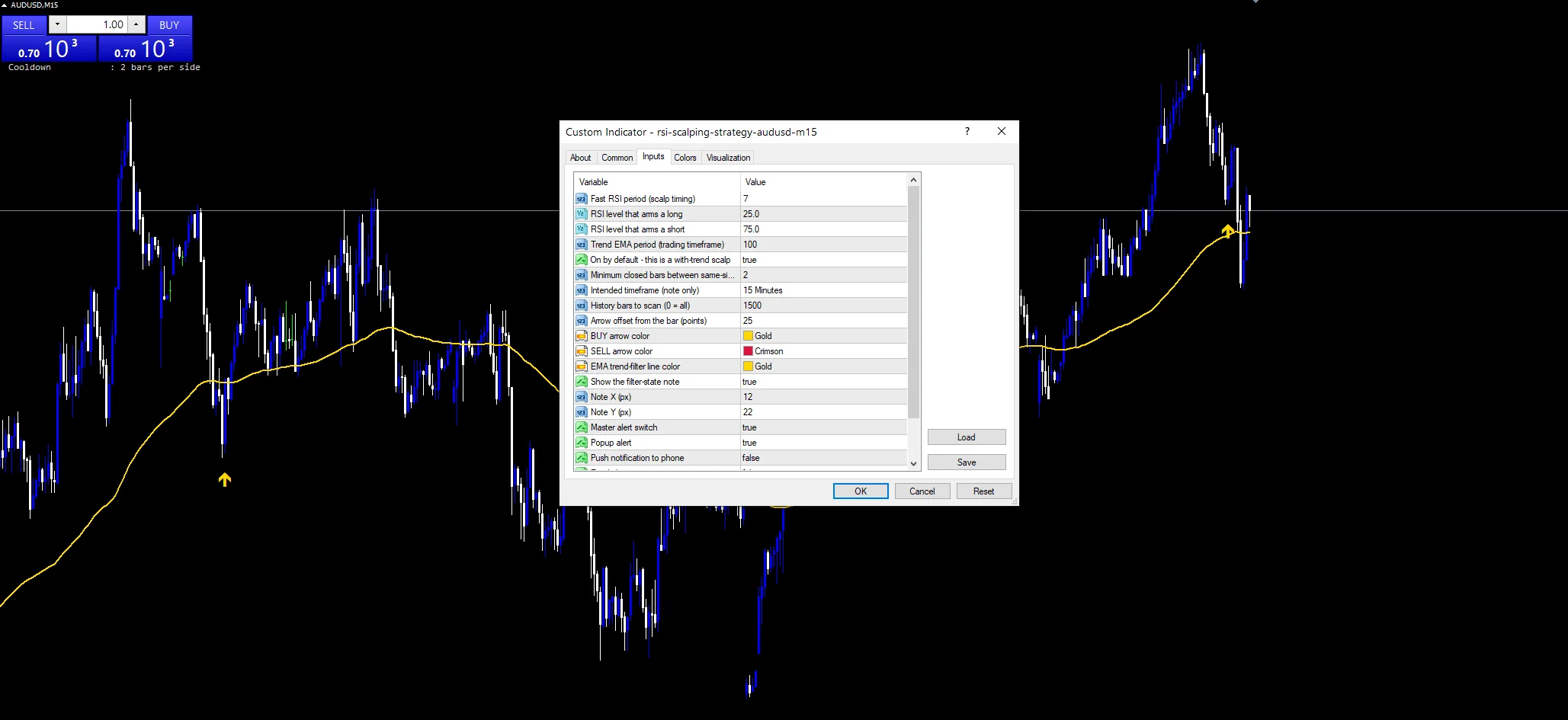
Task: Increase trade volume with up arrow
Action: [x=136, y=24]
